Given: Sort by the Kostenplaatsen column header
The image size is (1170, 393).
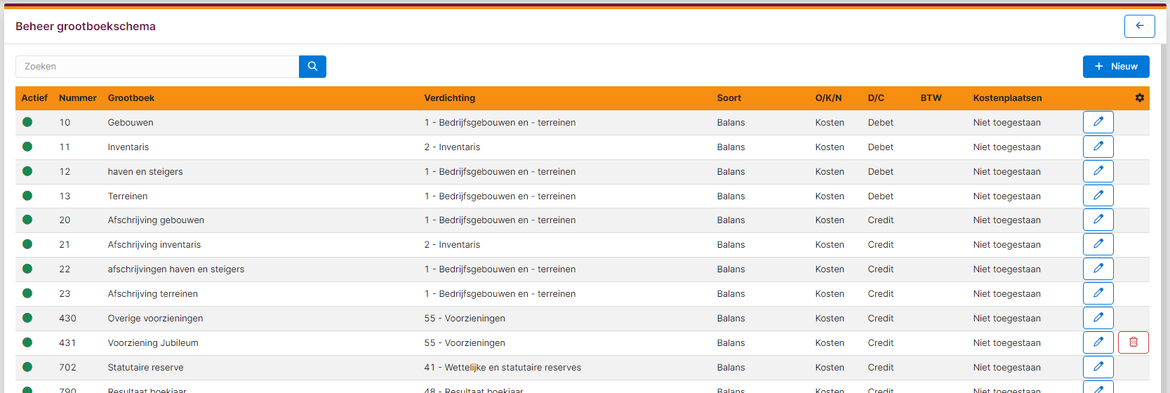Looking at the screenshot, I should point(1007,98).
